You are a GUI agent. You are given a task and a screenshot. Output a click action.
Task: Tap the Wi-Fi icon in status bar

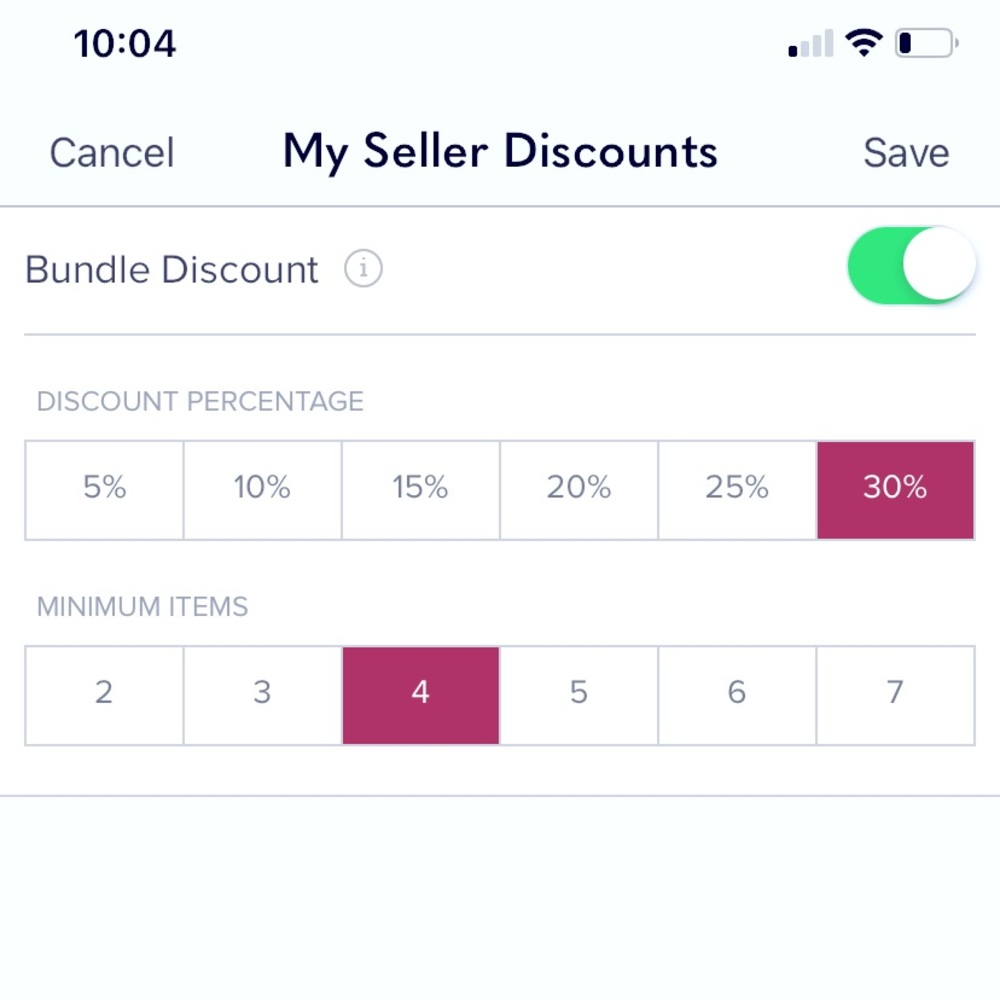coord(862,42)
